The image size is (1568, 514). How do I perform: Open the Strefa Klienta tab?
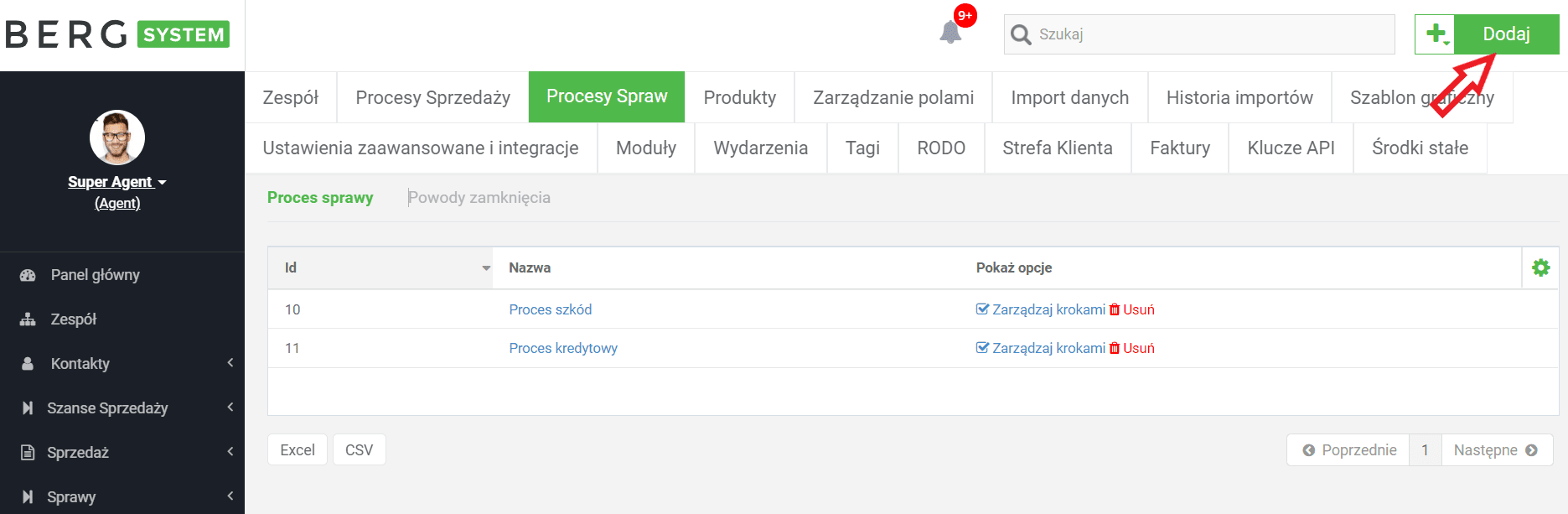[1058, 148]
